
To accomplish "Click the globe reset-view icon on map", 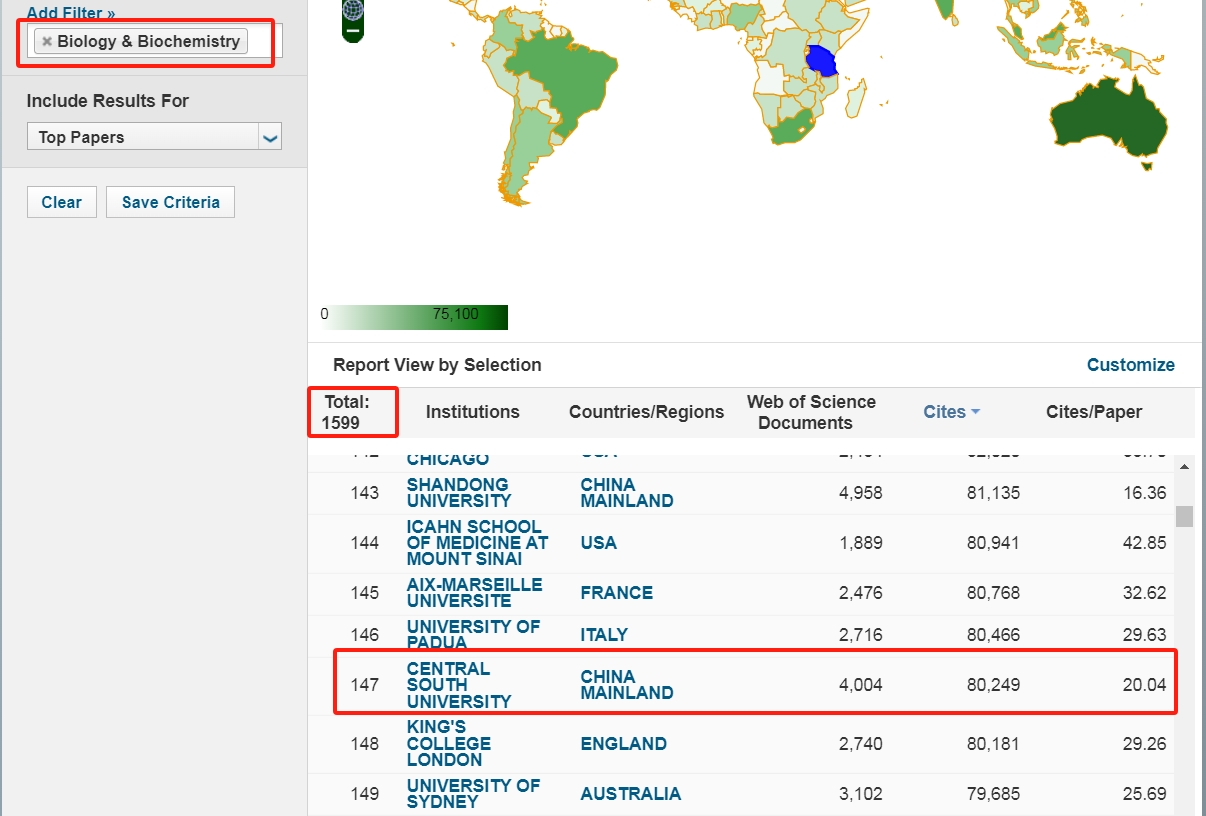I will 352,10.
